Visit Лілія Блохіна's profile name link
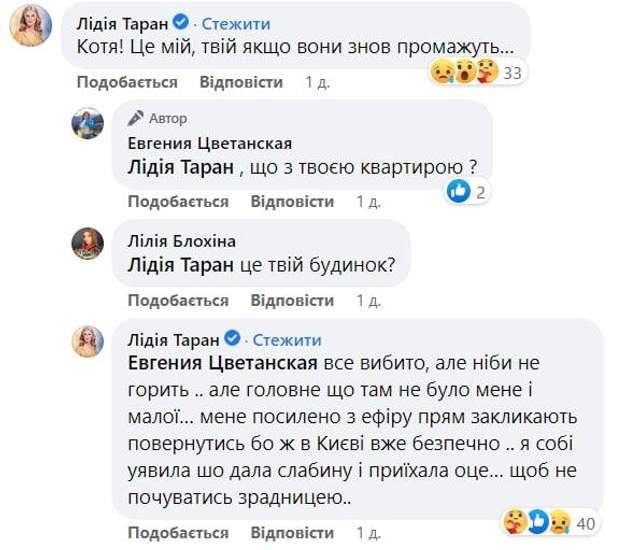 [x=180, y=240]
